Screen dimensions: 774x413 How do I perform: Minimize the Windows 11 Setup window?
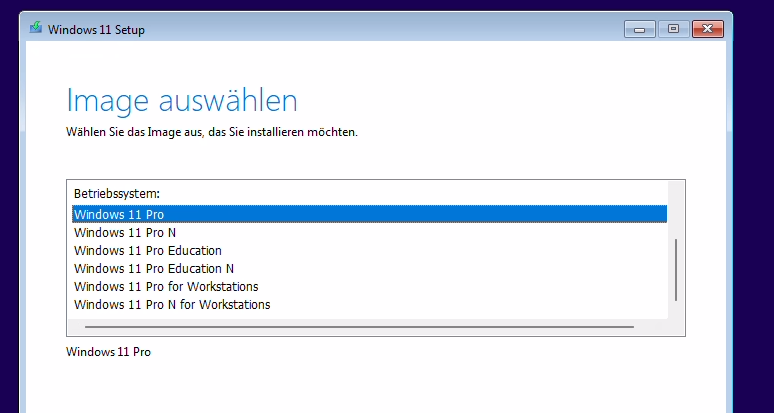point(640,29)
